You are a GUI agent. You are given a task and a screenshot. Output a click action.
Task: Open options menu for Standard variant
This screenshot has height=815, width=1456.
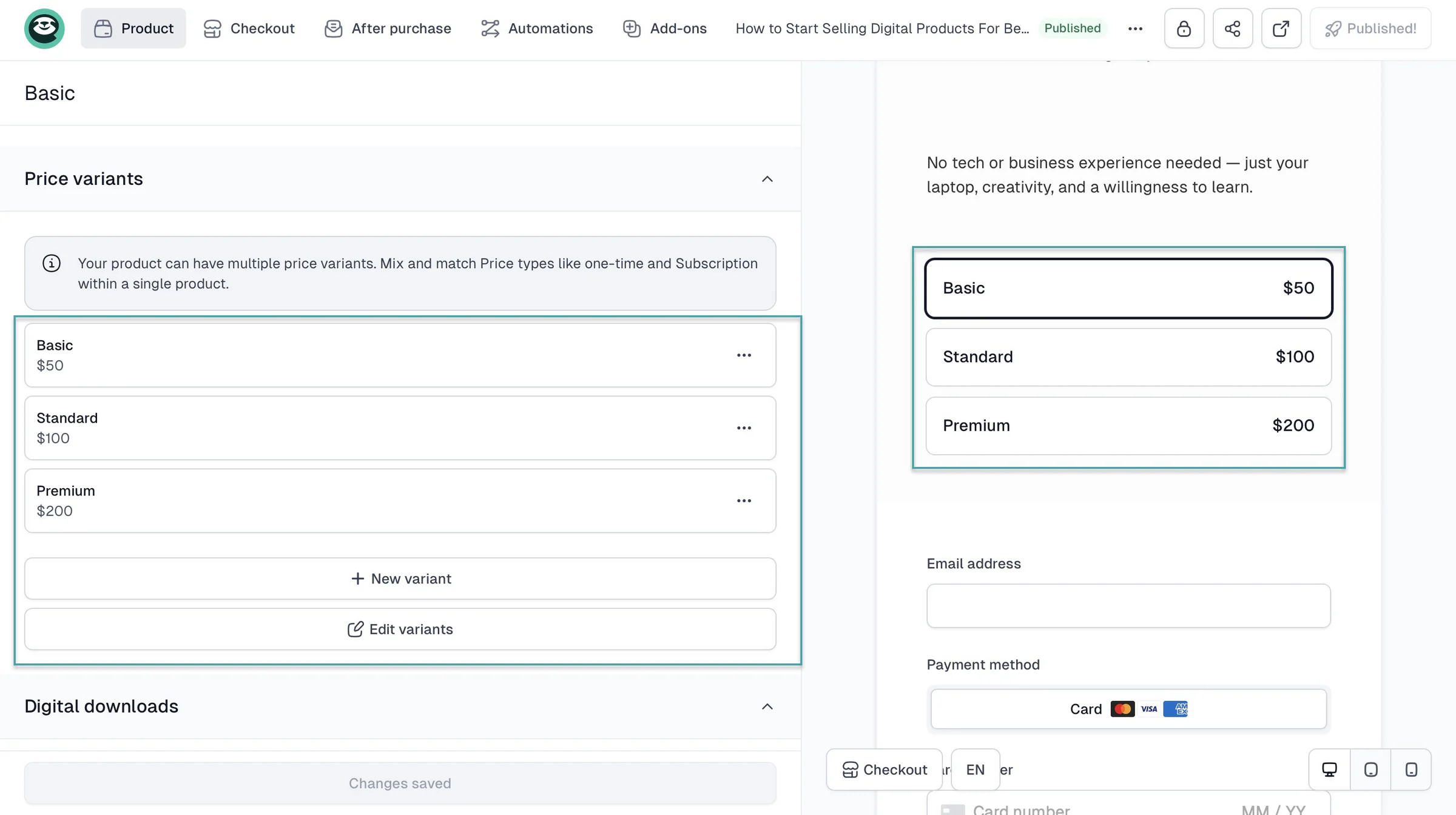click(x=744, y=428)
